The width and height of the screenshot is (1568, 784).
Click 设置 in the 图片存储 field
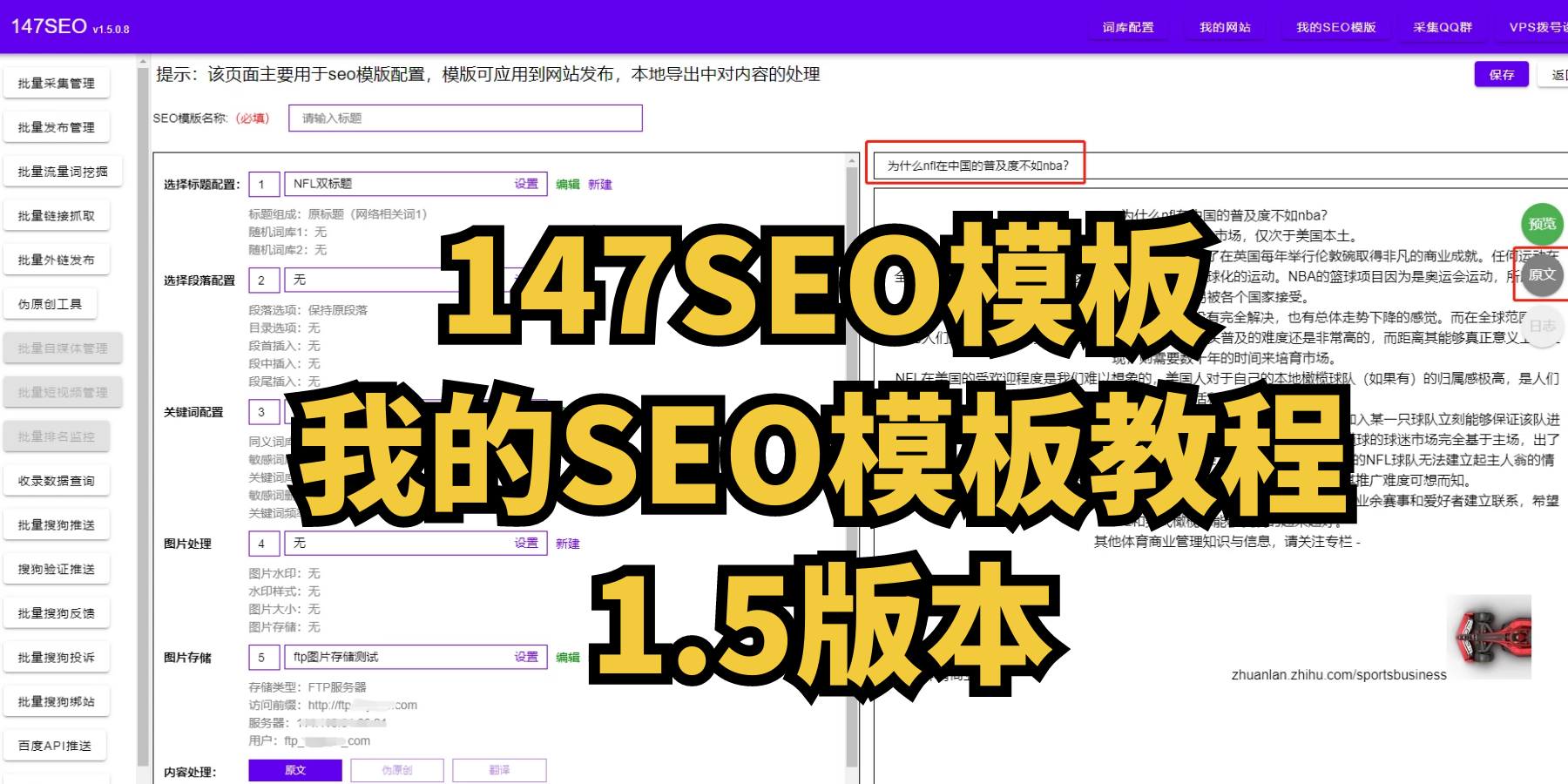[526, 657]
